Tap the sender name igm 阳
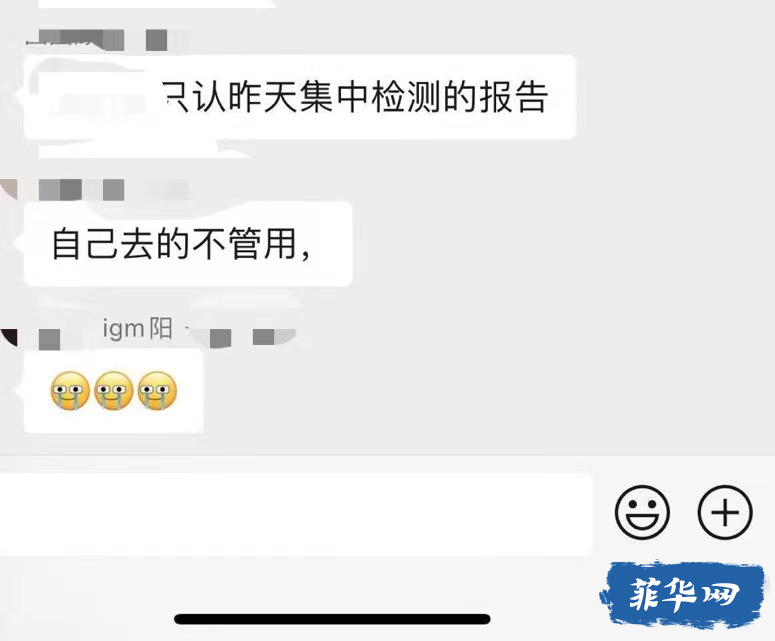The height and width of the screenshot is (641, 775). (x=137, y=329)
